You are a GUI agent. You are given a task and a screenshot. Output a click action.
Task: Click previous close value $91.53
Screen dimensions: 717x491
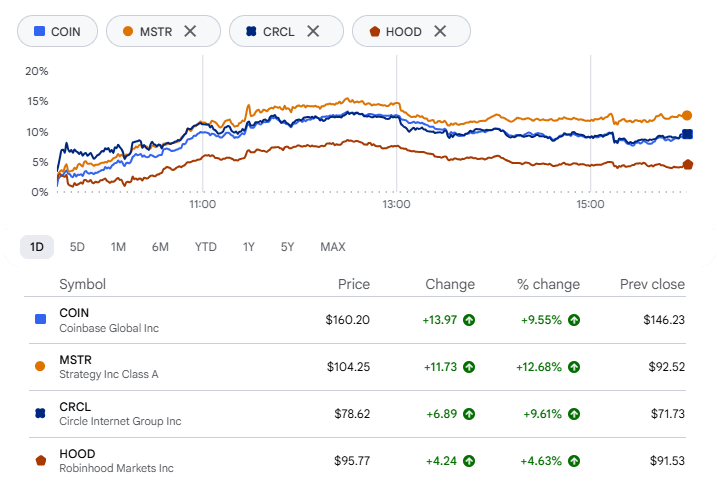[667, 461]
